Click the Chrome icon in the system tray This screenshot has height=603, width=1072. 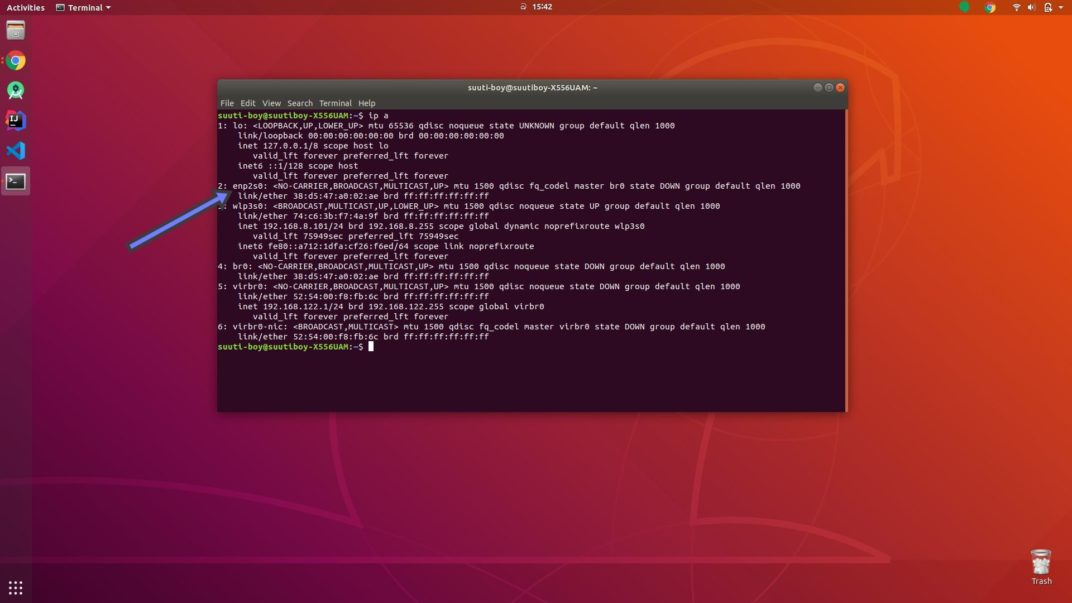click(x=990, y=7)
